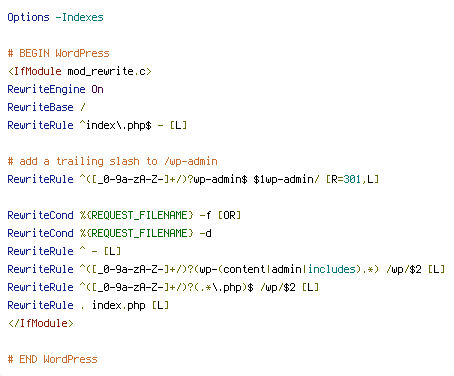This screenshot has width=454, height=376.
Task: Click '%{REQUEST_FILENAME}' on the -d line
Action: click(137, 233)
